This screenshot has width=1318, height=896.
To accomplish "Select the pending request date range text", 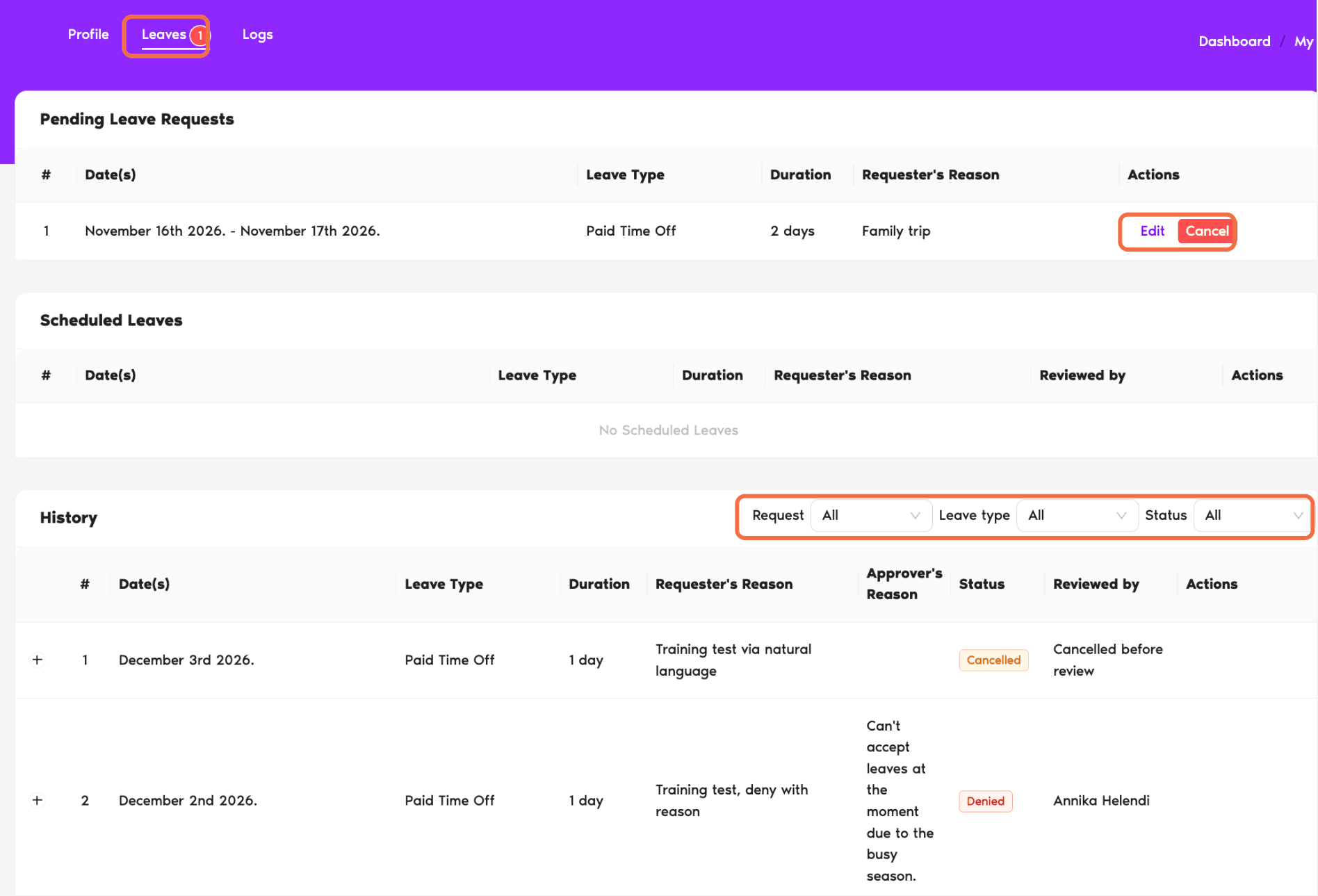I will (x=232, y=231).
